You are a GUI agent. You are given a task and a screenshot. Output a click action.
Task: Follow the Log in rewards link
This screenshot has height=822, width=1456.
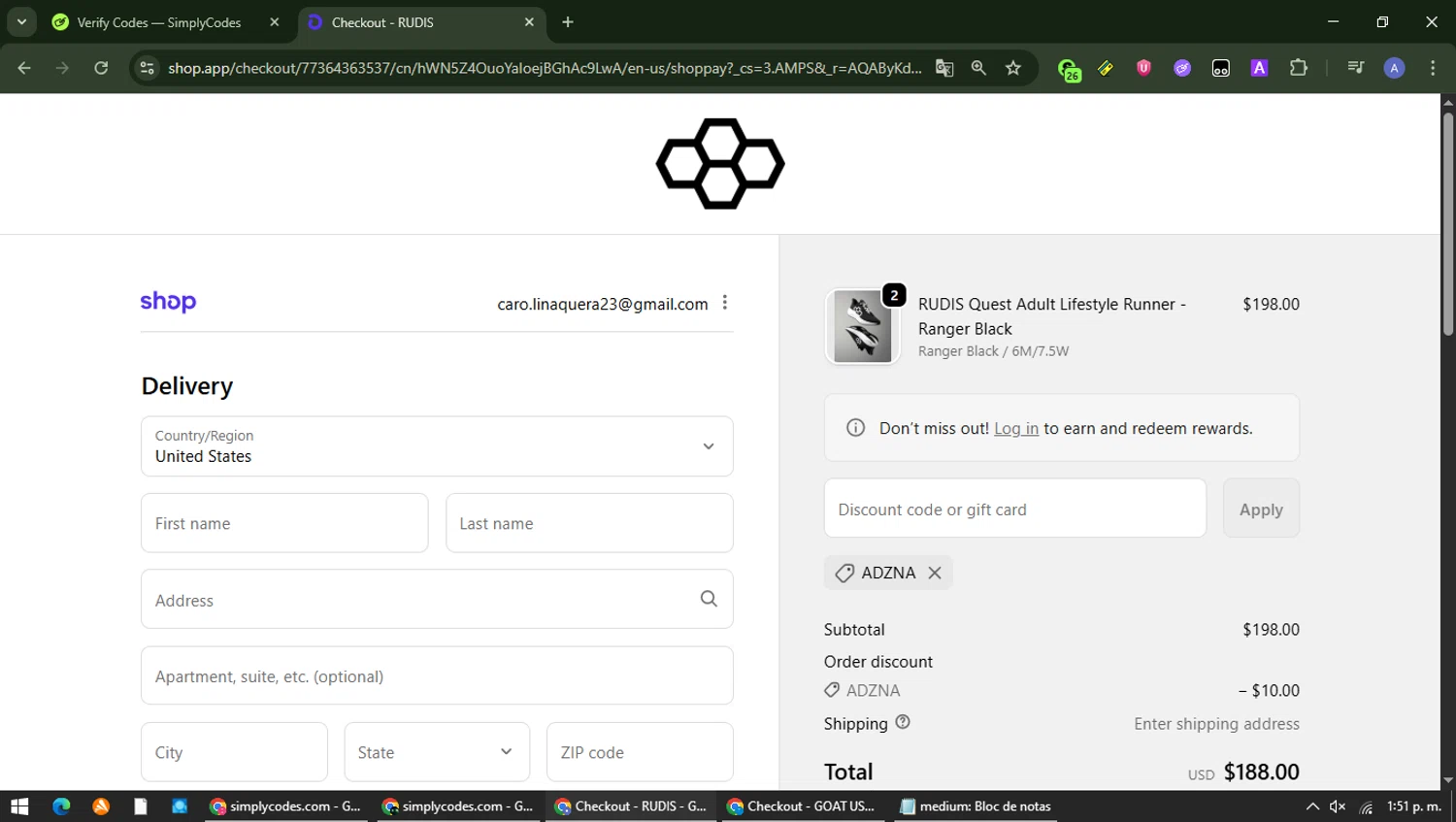1016,428
